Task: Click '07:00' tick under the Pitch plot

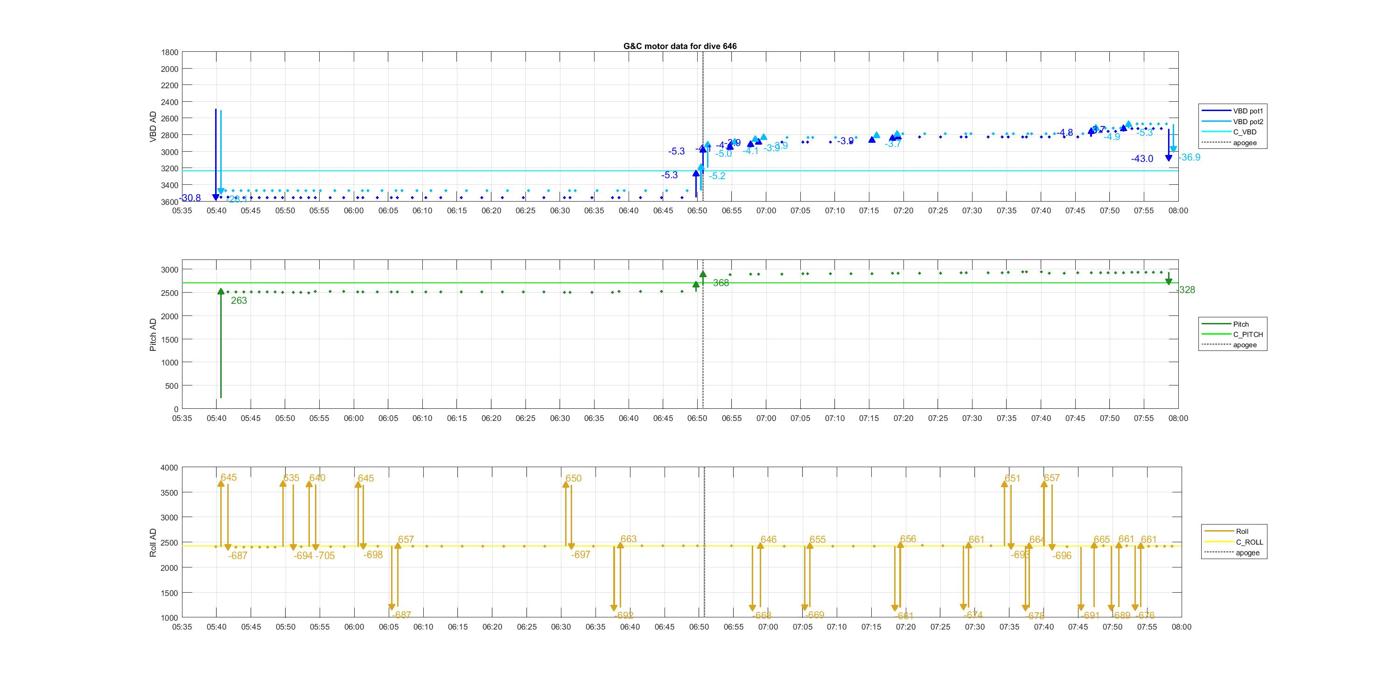Action: pos(767,419)
